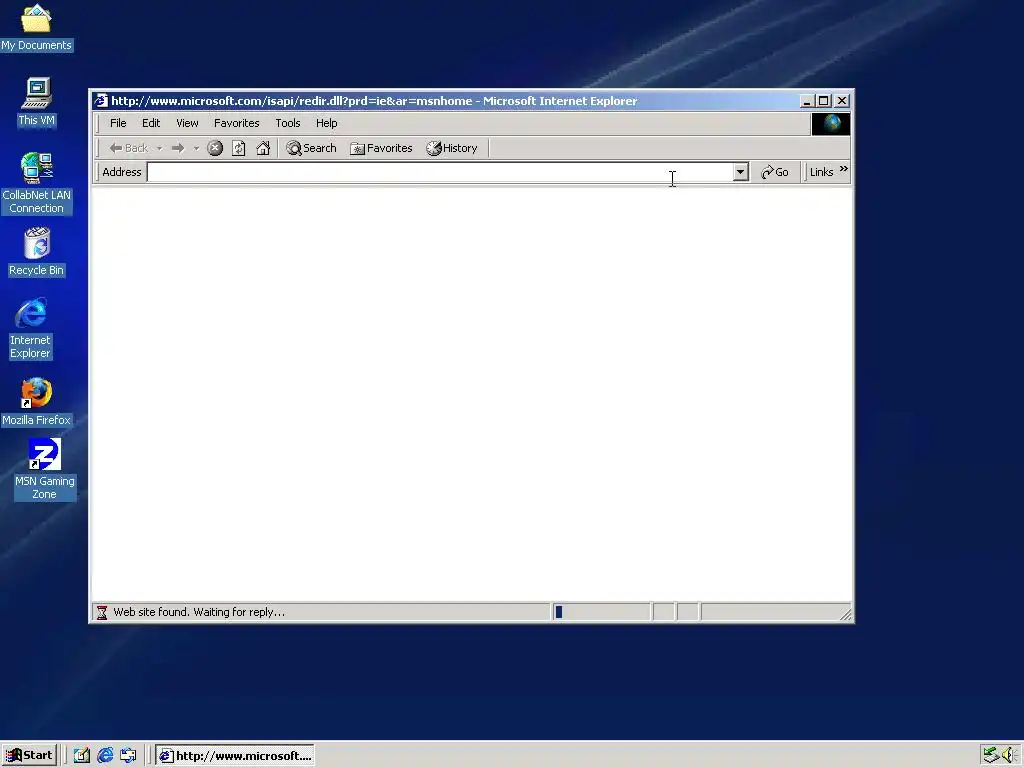Launch Internet Explorer from quick launch

(x=105, y=756)
